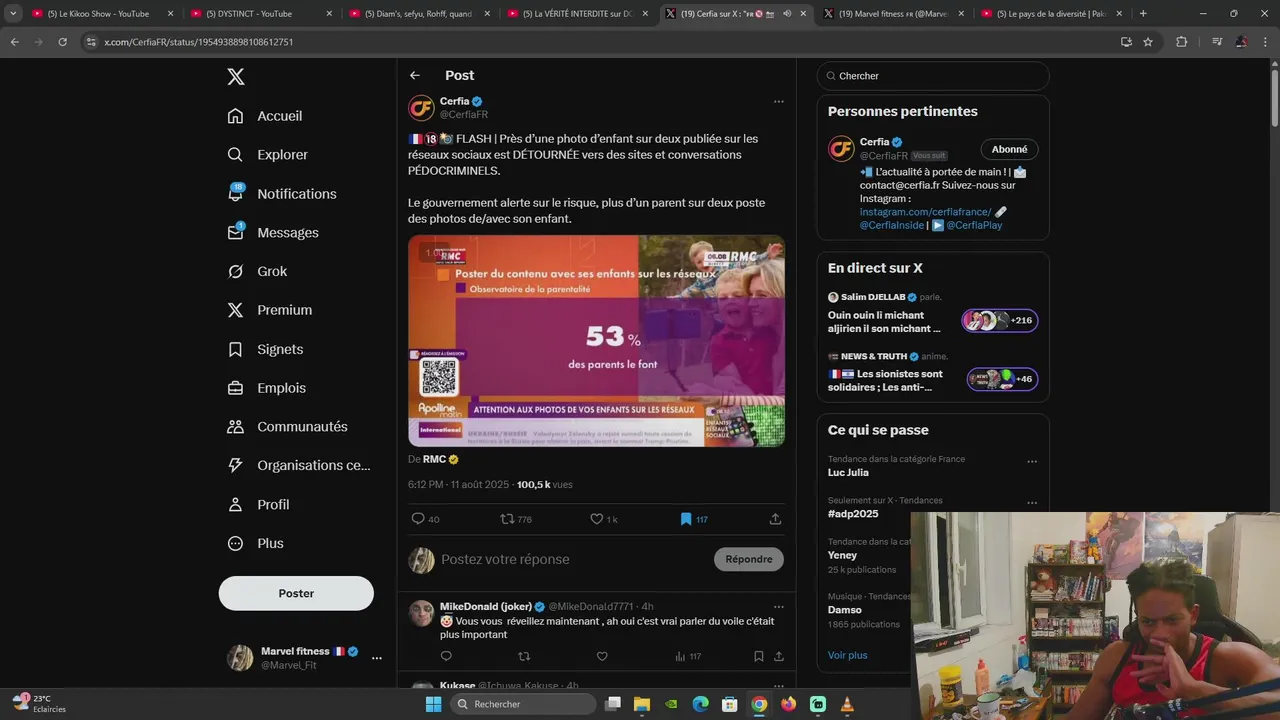1280x720 pixels.
Task: Open File Explorer from taskbar
Action: point(642,704)
